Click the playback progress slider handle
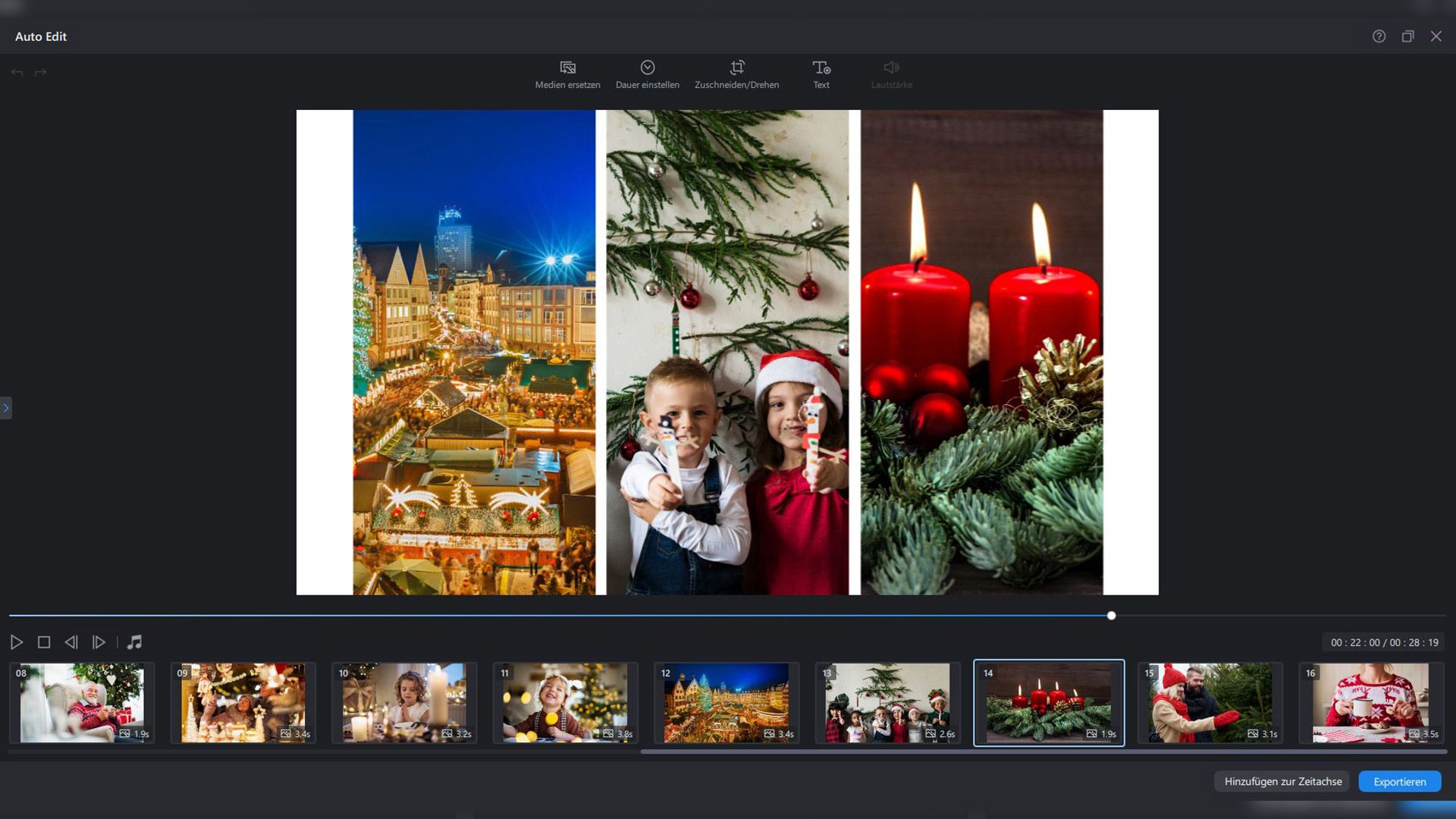Image resolution: width=1456 pixels, height=819 pixels. coord(1111,616)
